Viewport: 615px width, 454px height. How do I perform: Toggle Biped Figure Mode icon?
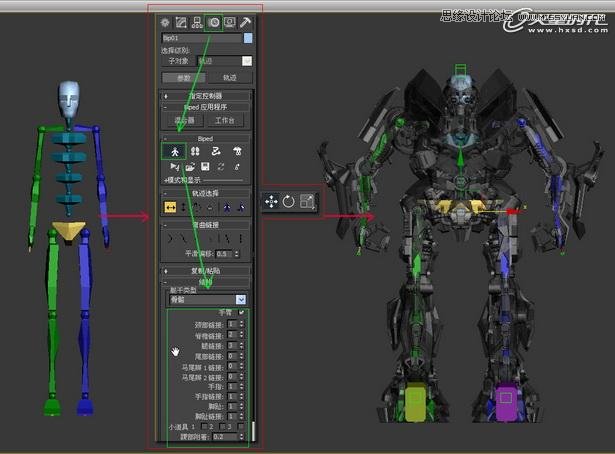point(174,151)
